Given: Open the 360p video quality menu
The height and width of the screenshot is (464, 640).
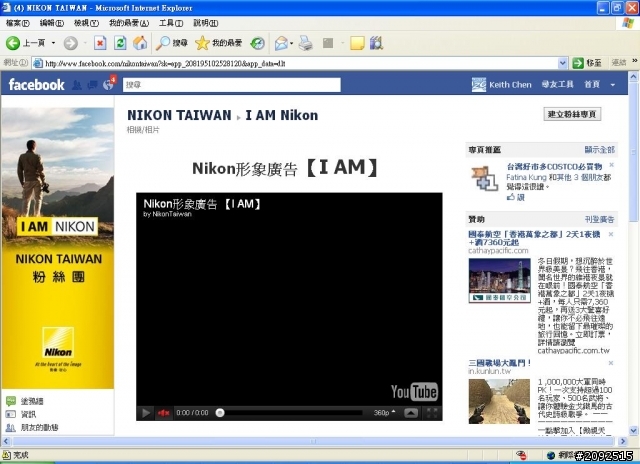Looking at the screenshot, I should tap(384, 413).
